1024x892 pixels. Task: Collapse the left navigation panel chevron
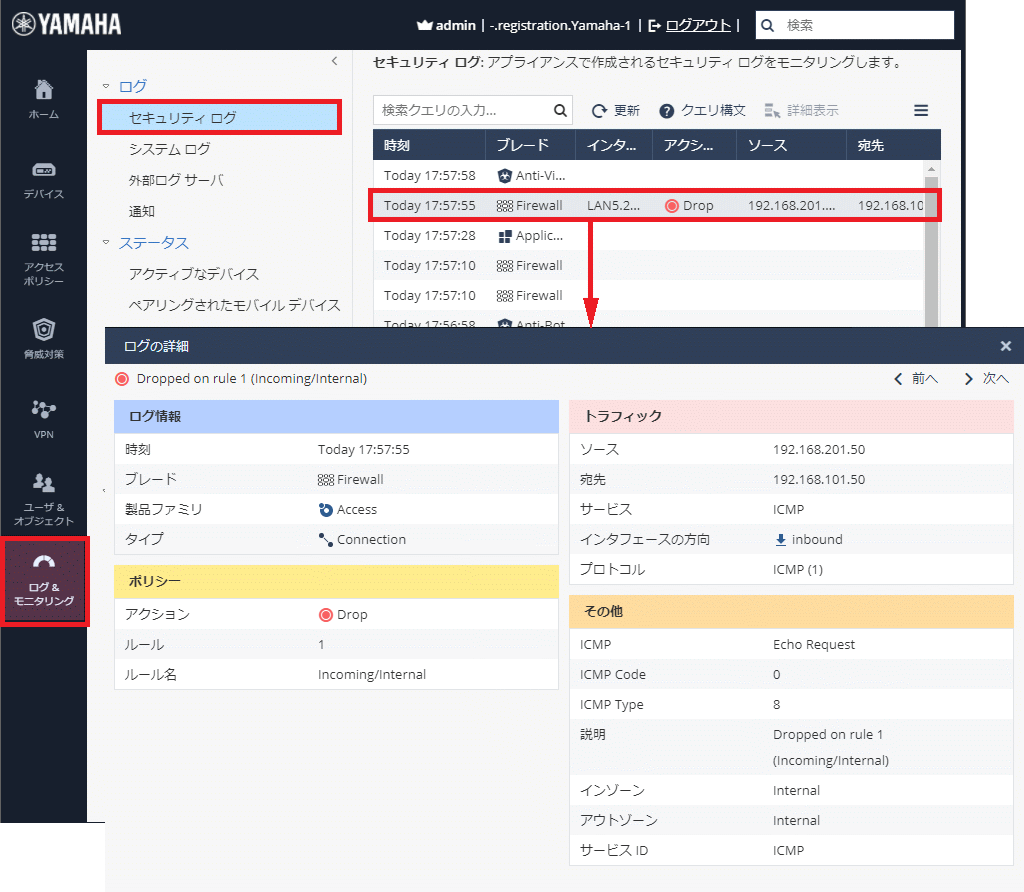334,62
